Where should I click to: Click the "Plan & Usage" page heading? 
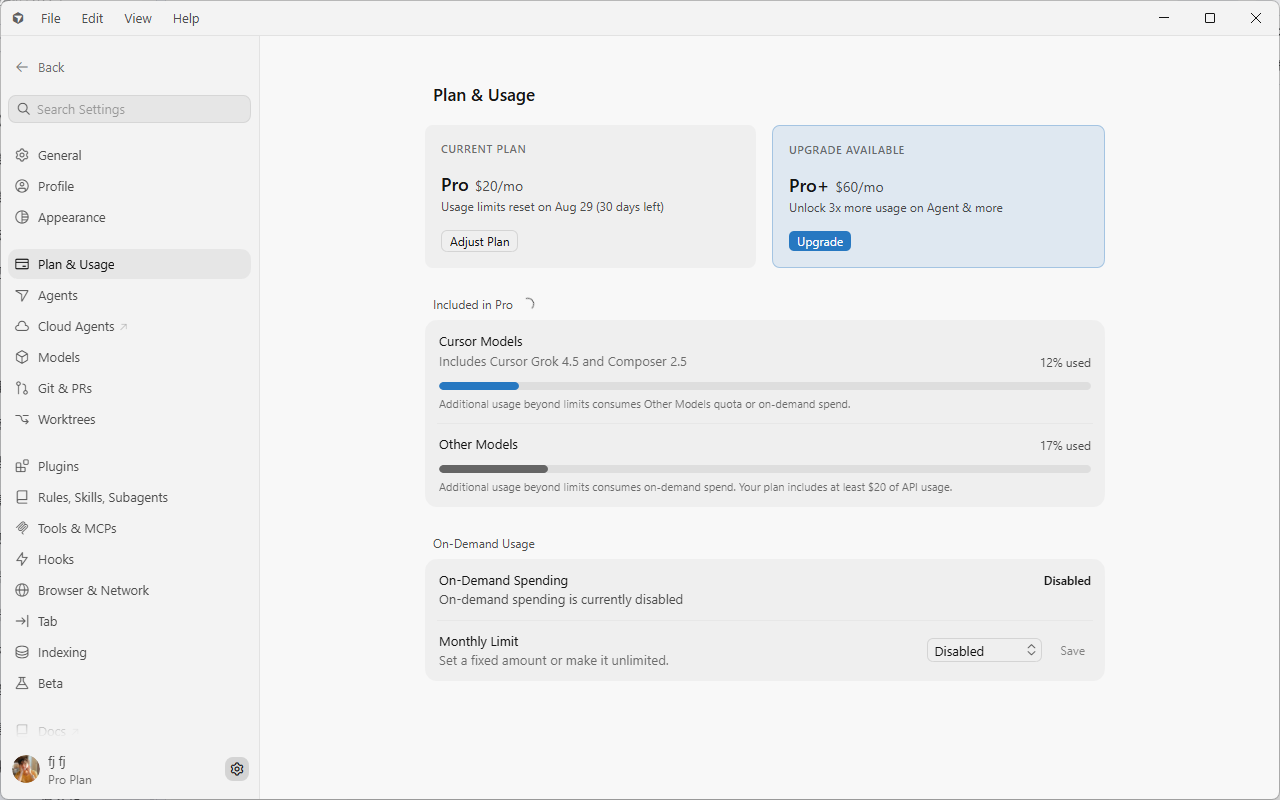tap(484, 95)
